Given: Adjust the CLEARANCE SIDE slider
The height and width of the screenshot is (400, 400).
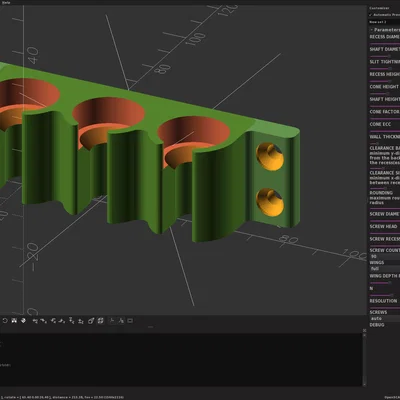Looking at the screenshot, I should 385,188.
